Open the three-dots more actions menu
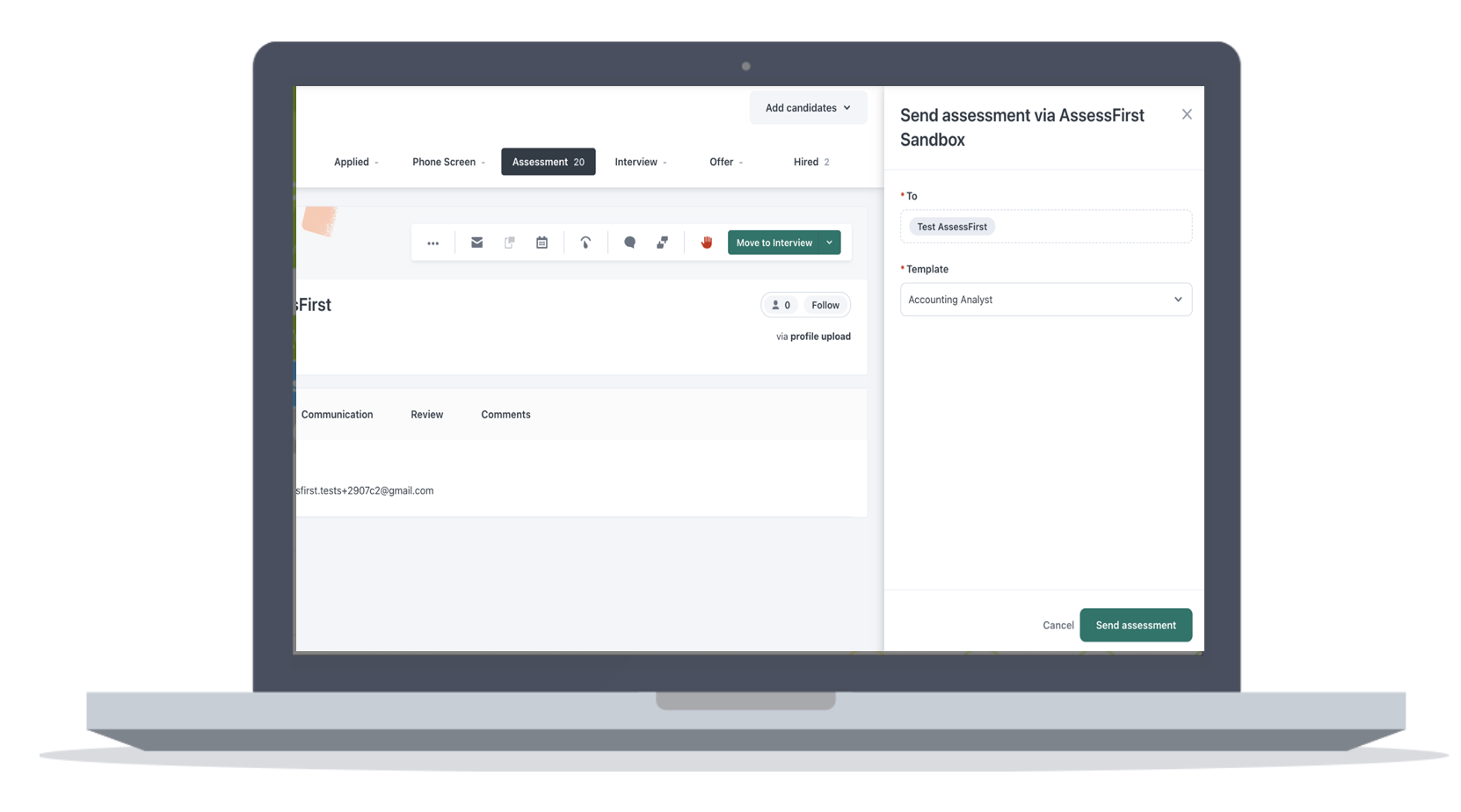The width and height of the screenshot is (1461, 812). (432, 243)
